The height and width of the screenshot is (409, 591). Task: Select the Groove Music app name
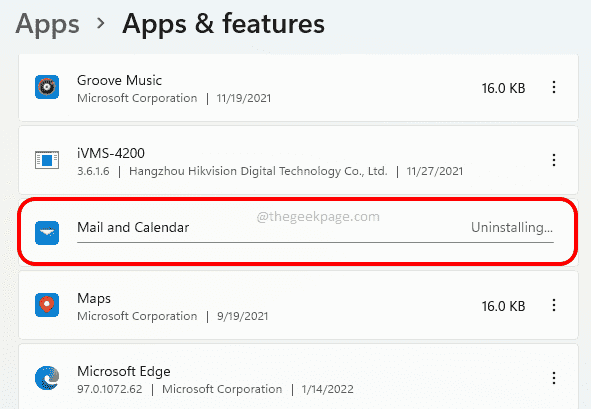coord(119,80)
